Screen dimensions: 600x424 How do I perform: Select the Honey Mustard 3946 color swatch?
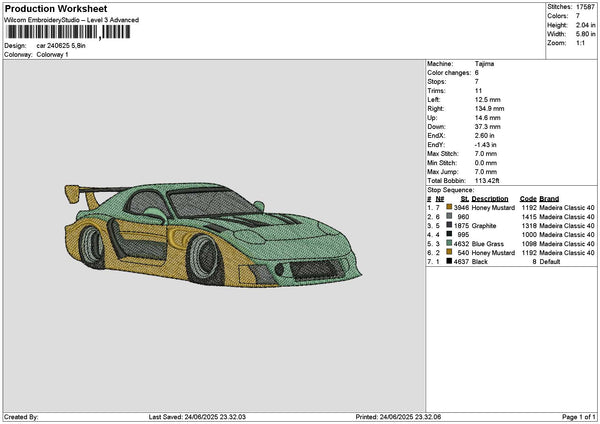click(450, 207)
